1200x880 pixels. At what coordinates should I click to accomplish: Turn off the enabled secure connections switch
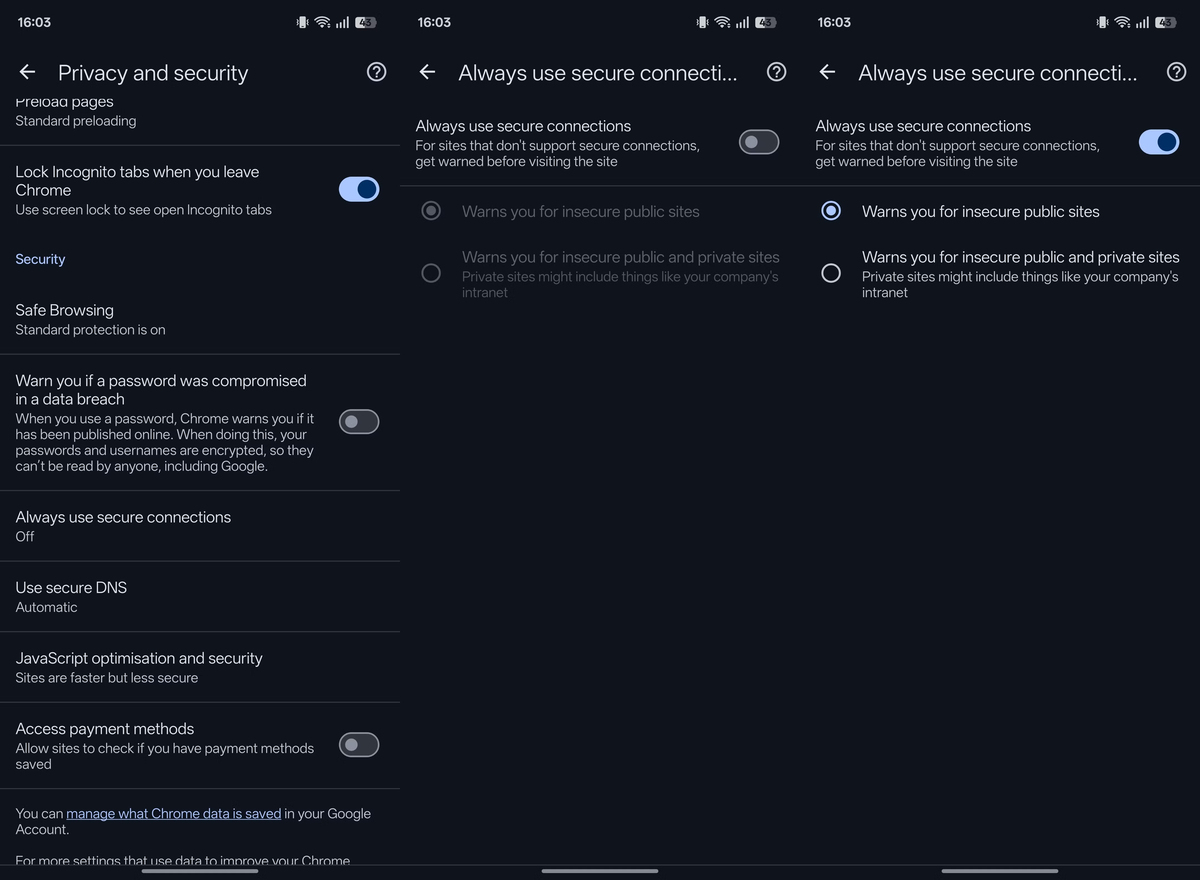pyautogui.click(x=1159, y=143)
